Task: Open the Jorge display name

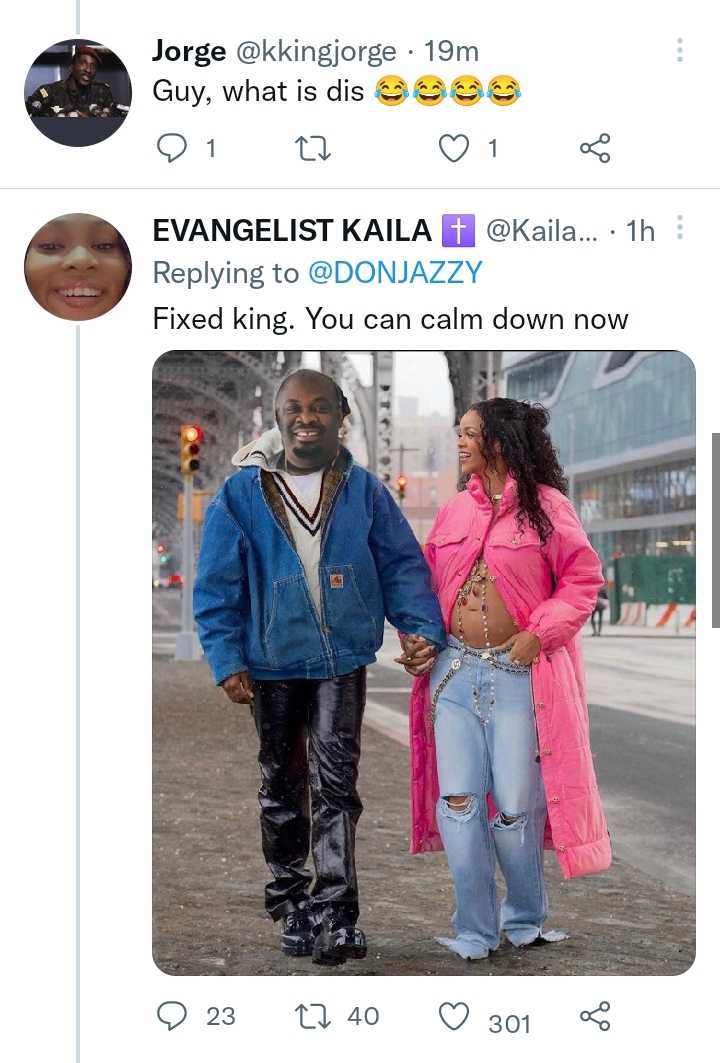Action: pyautogui.click(x=189, y=51)
